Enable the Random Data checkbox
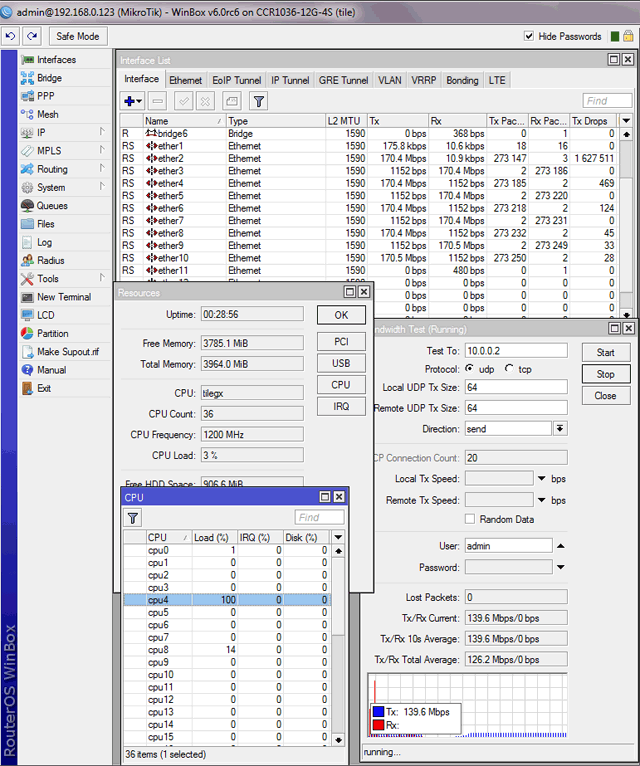This screenshot has width=640, height=766. coord(470,519)
